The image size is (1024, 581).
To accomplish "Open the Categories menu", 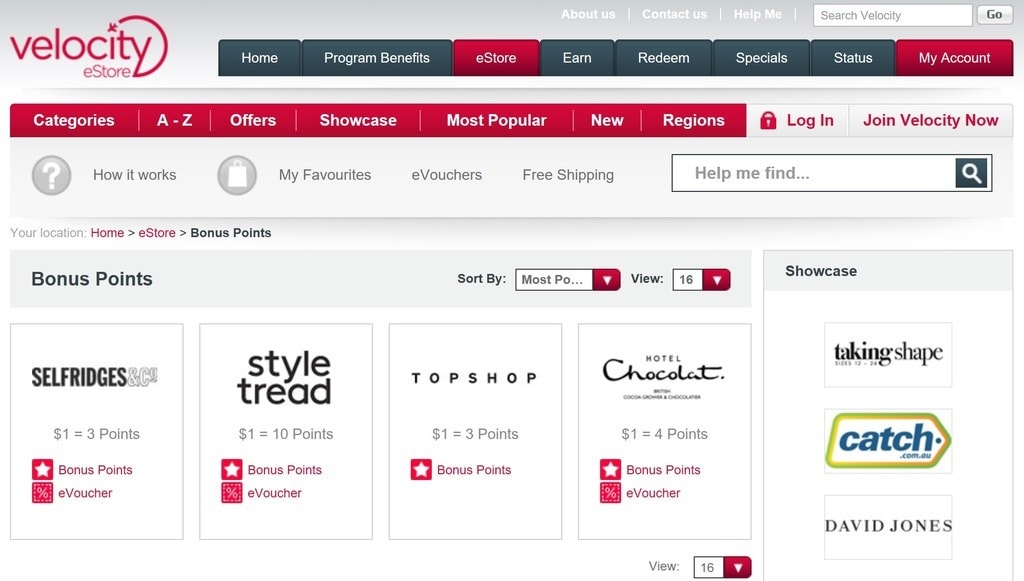I will 74,120.
